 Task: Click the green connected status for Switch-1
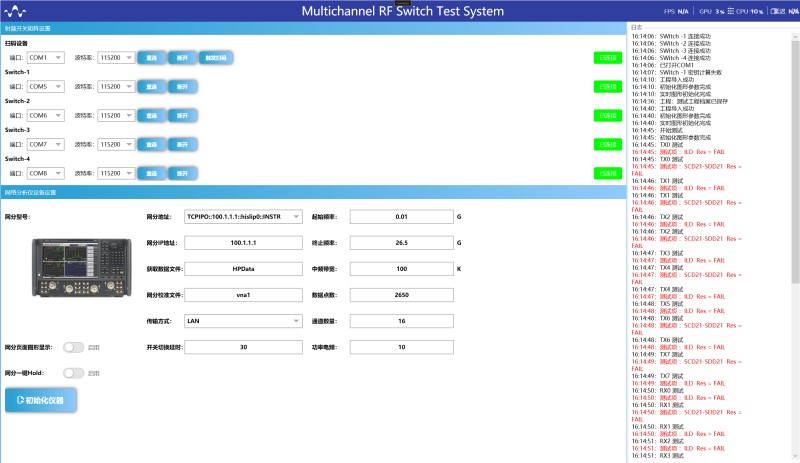[606, 87]
